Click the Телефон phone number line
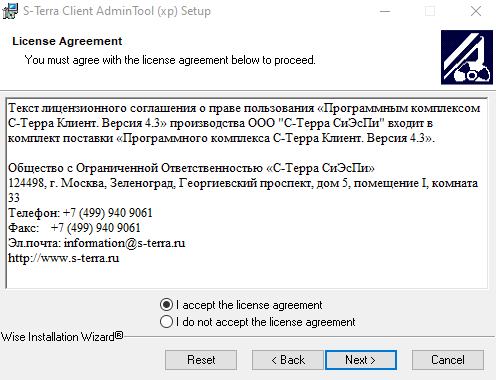The width and height of the screenshot is (496, 380). pos(80,213)
